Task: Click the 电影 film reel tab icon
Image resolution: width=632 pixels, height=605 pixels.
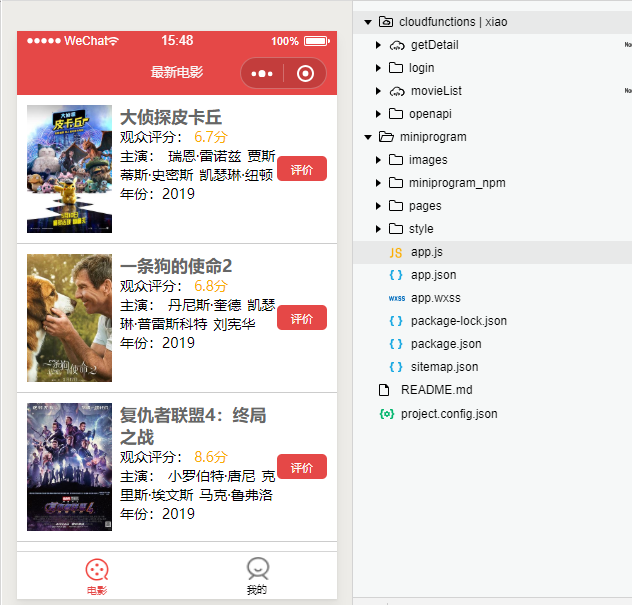Action: coord(97,570)
